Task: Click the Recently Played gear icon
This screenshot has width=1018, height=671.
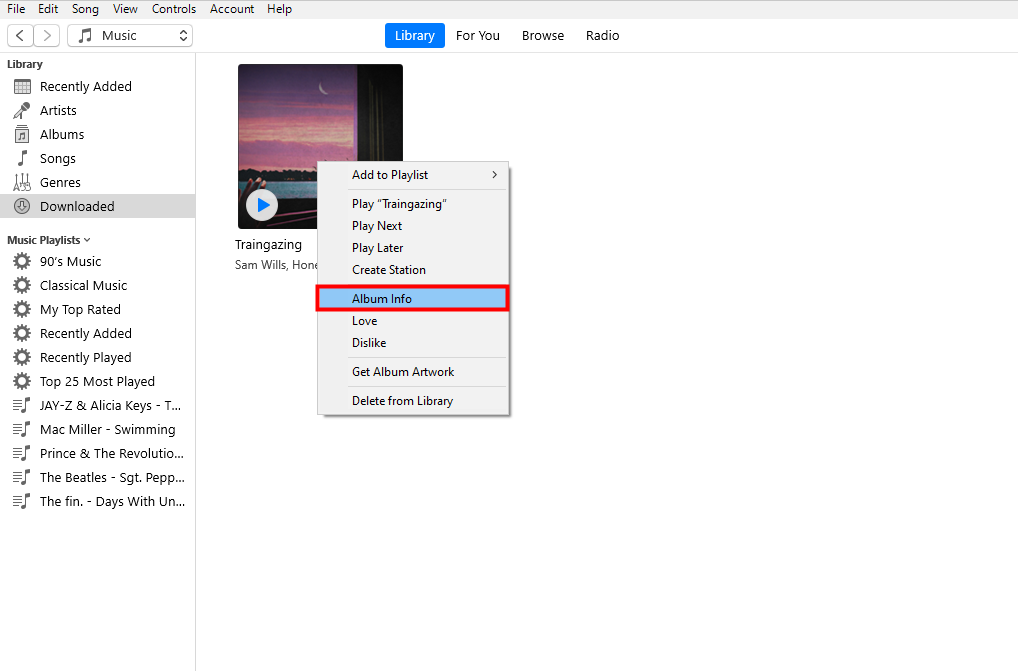Action: click(22, 358)
